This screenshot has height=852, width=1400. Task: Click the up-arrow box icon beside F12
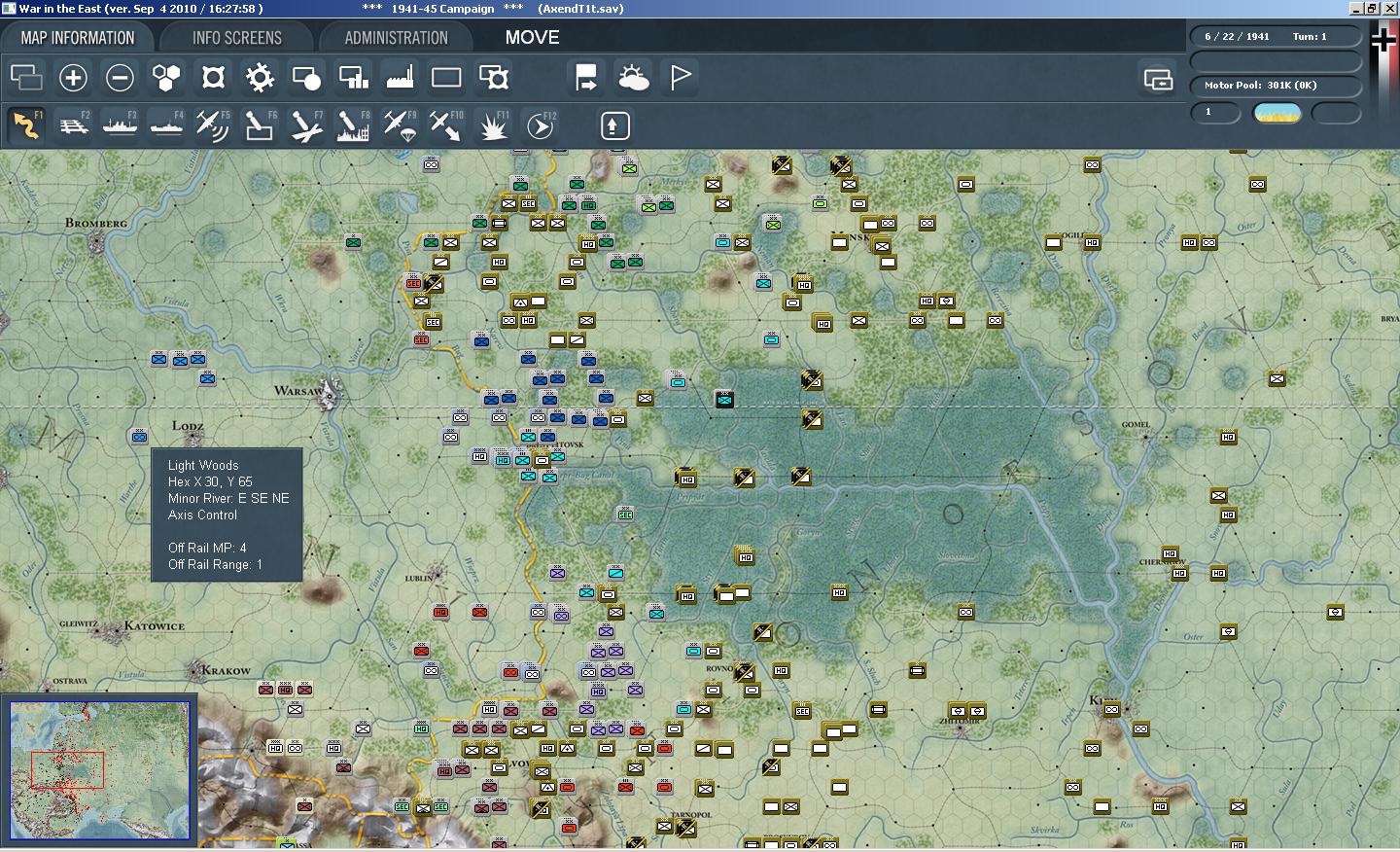[x=614, y=125]
